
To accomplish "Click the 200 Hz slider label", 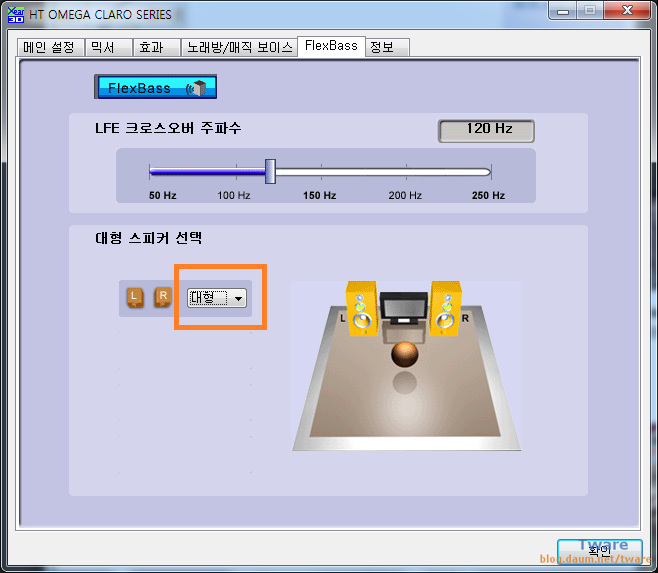I will [x=405, y=195].
